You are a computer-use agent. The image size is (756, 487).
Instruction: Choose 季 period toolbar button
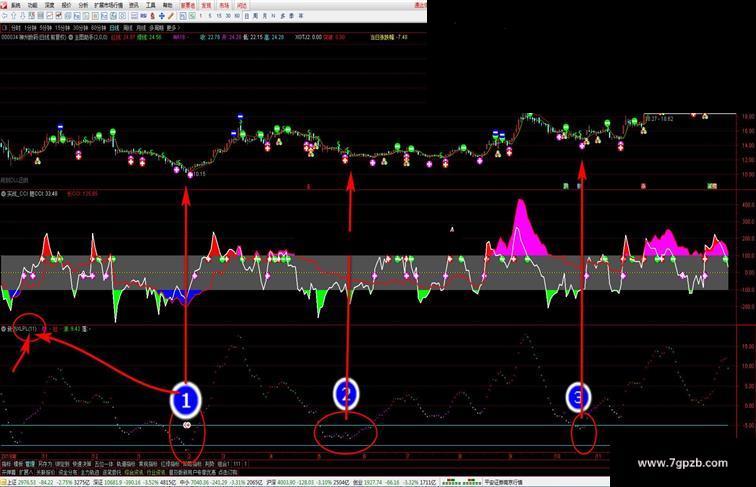click(x=292, y=16)
